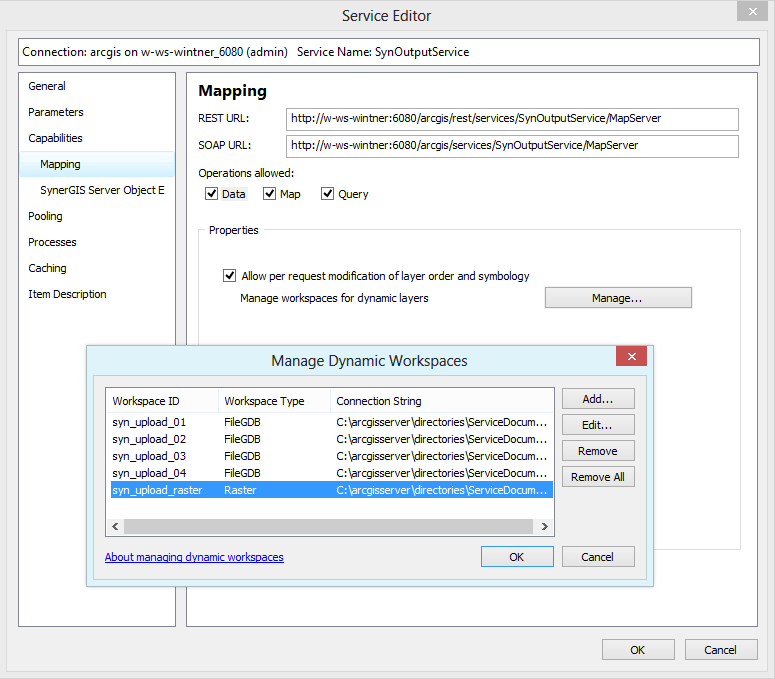Viewport: 775px width, 679px height.
Task: Select the syn_upload_raster workspace row
Action: (331, 490)
